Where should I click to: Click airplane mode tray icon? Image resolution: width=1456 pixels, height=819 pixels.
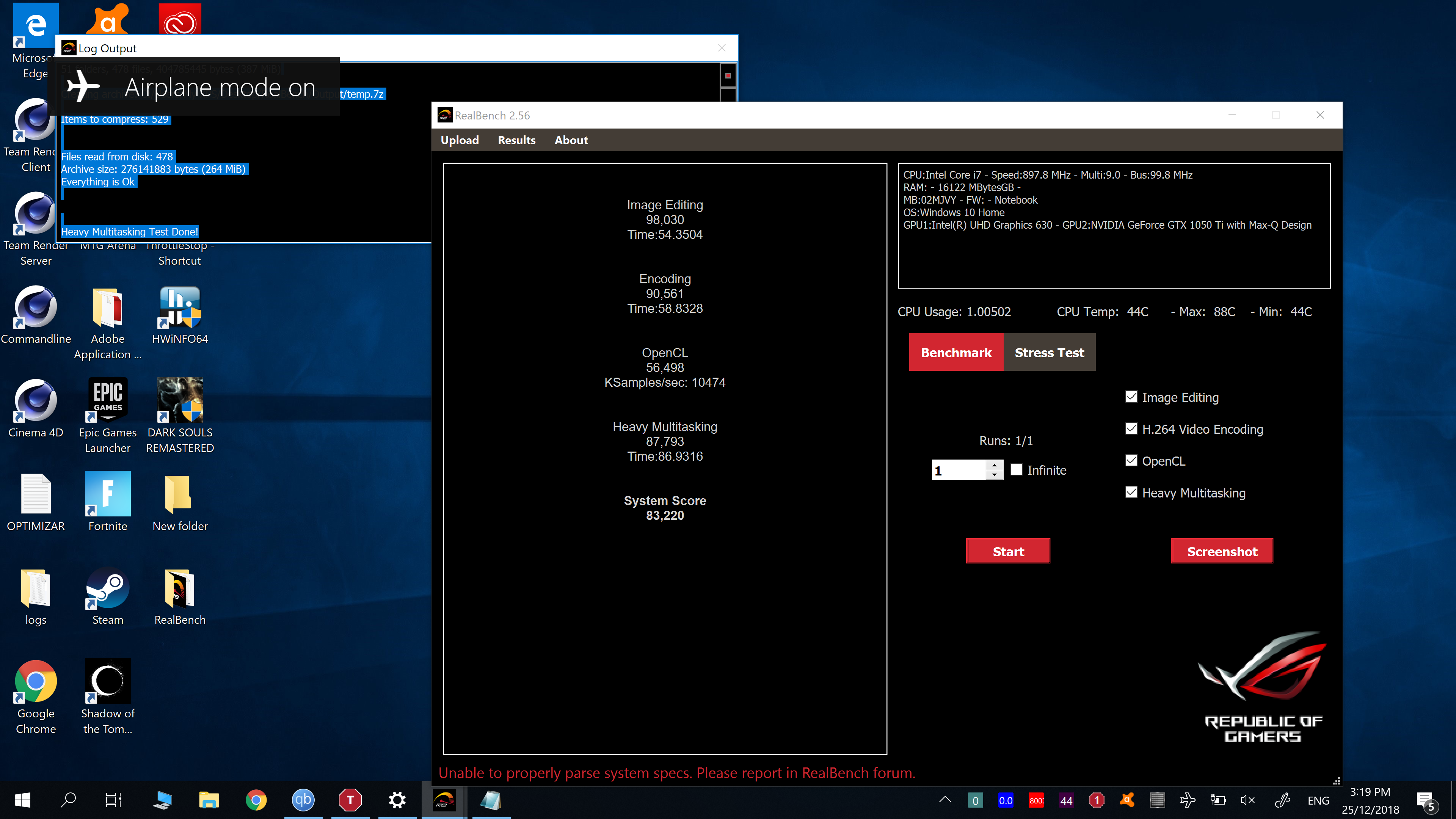coord(1188,800)
